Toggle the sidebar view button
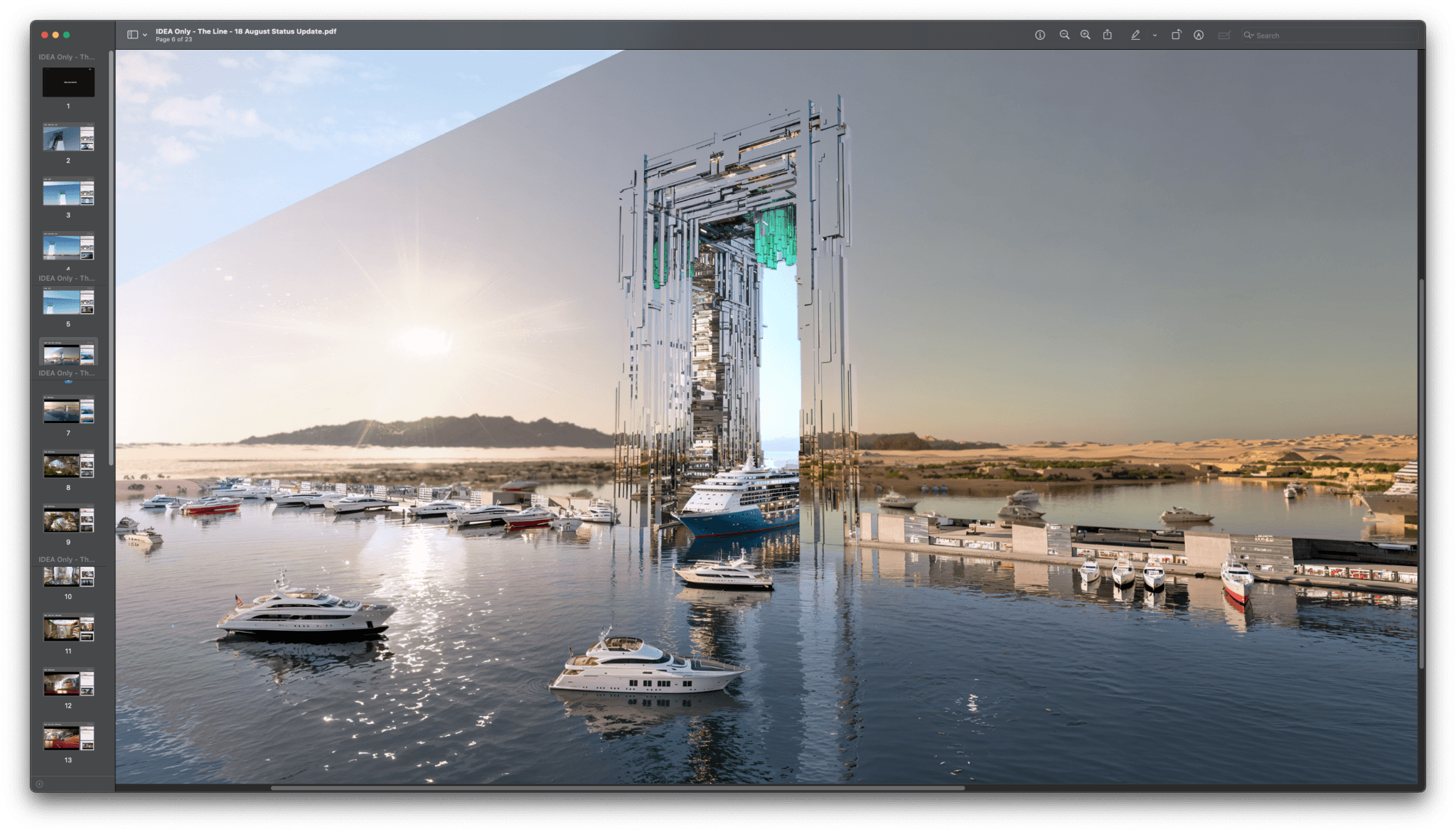1456x832 pixels. 132,35
